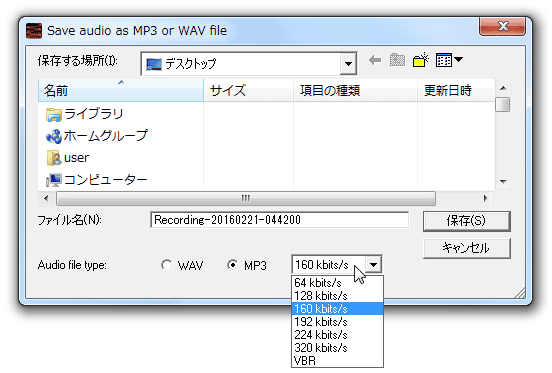Select the ライブラリ list entry
552x373 pixels.
coord(84,115)
